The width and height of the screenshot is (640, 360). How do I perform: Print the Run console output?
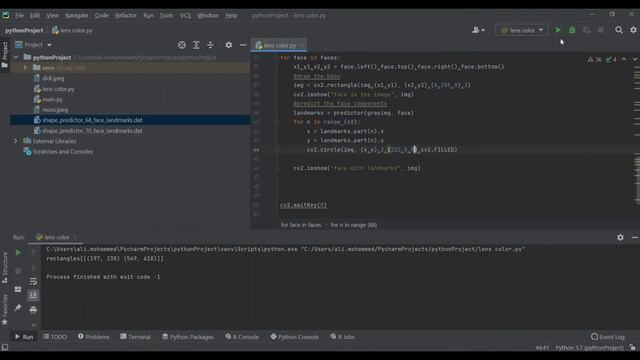point(33,310)
